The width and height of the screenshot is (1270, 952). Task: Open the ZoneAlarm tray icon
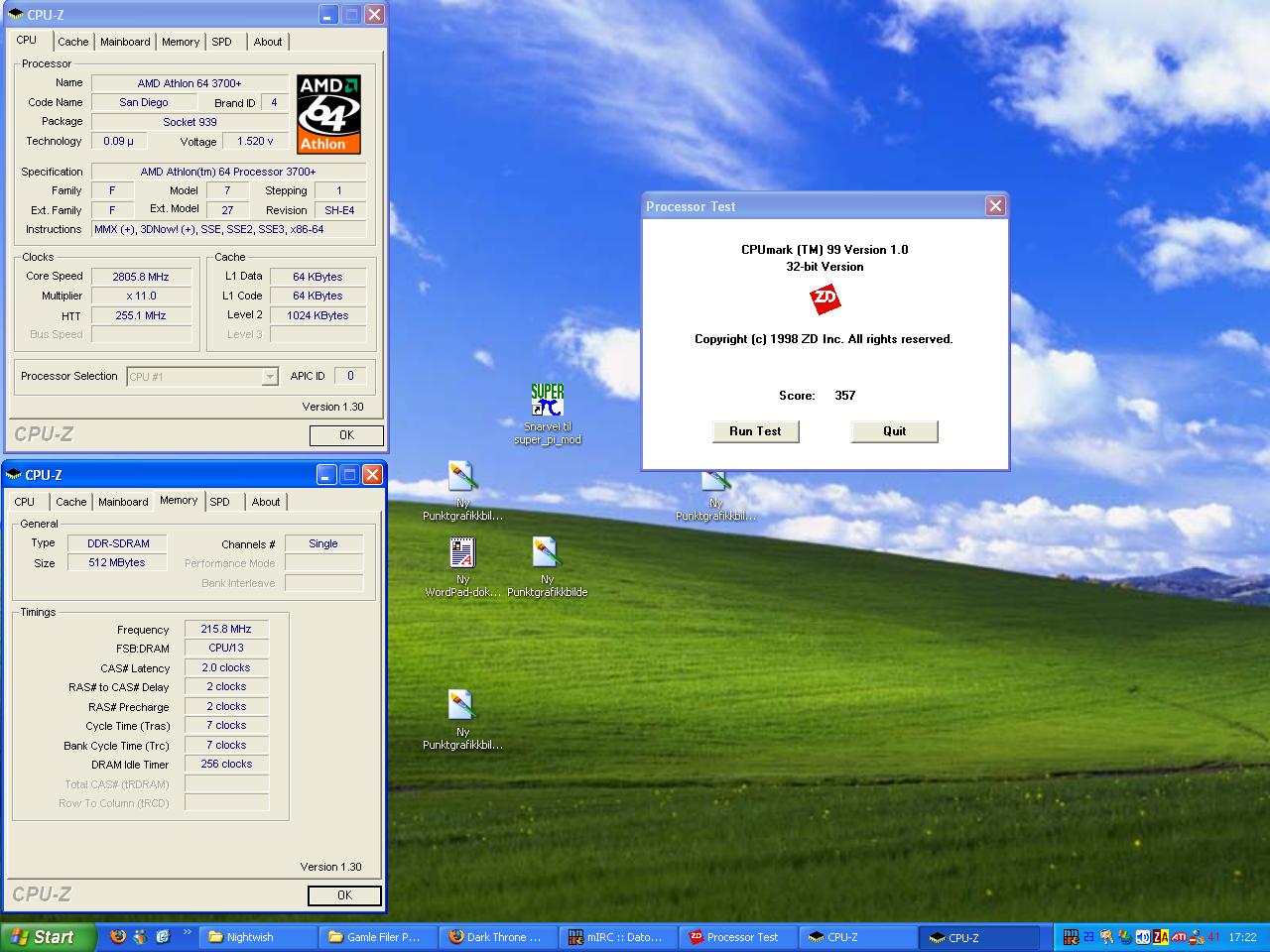pos(1161,937)
